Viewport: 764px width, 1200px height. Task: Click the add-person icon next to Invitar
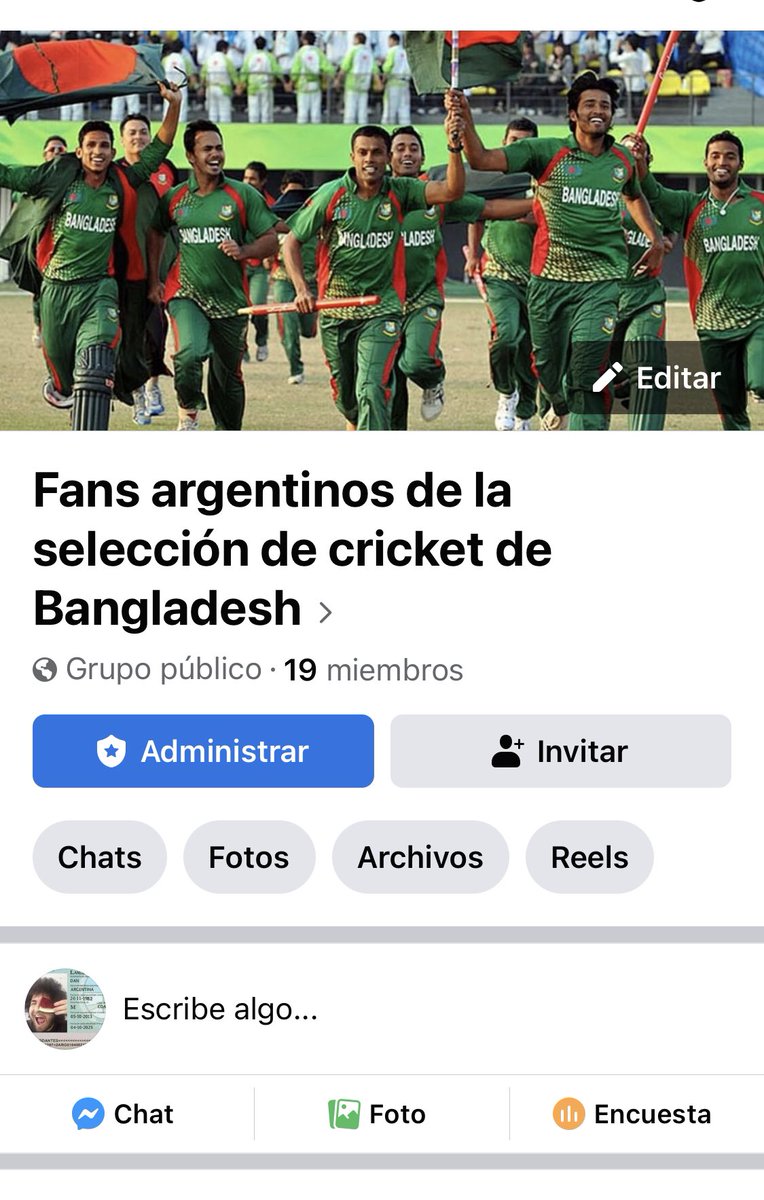tap(508, 752)
